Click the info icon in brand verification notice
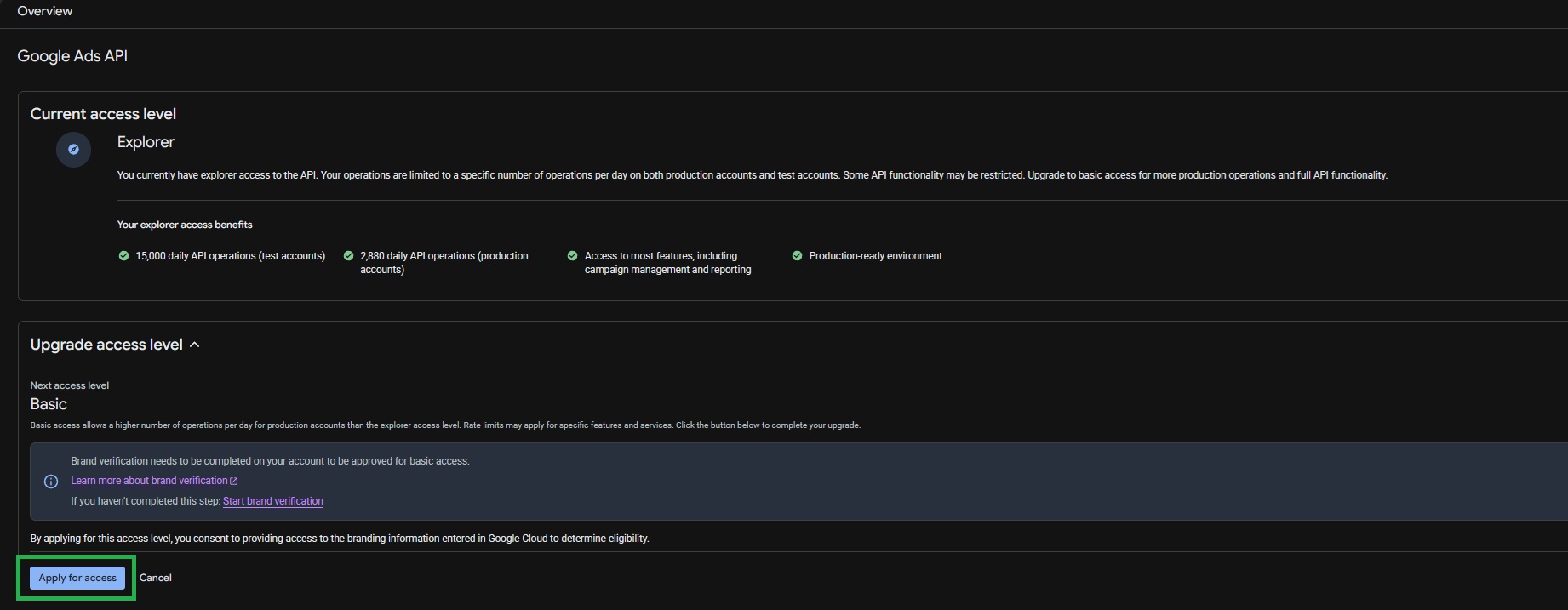This screenshot has height=610, width=1568. point(51,482)
